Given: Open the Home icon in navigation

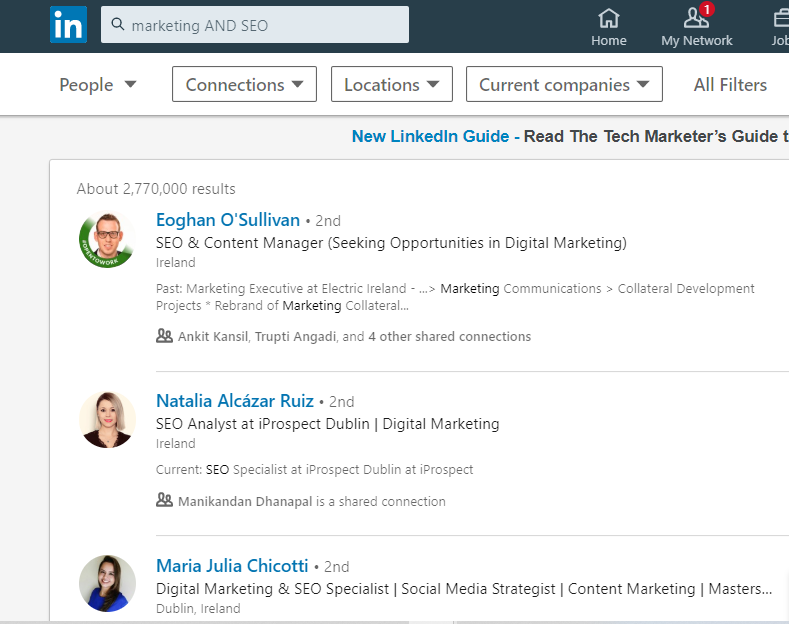Looking at the screenshot, I should [608, 18].
